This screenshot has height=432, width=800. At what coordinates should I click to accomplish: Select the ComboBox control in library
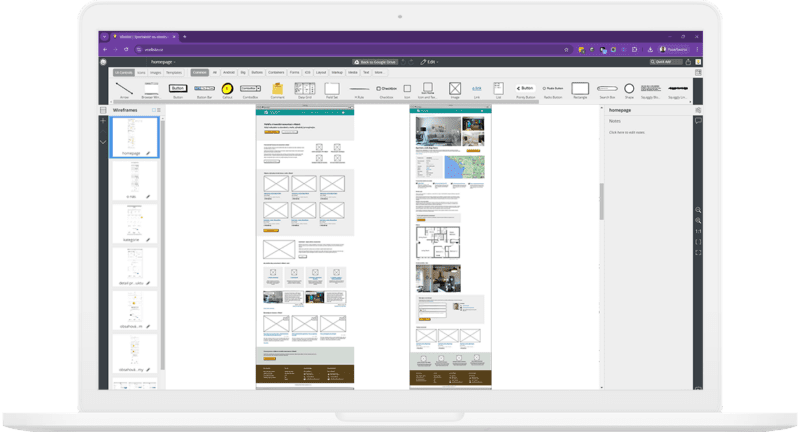[252, 88]
